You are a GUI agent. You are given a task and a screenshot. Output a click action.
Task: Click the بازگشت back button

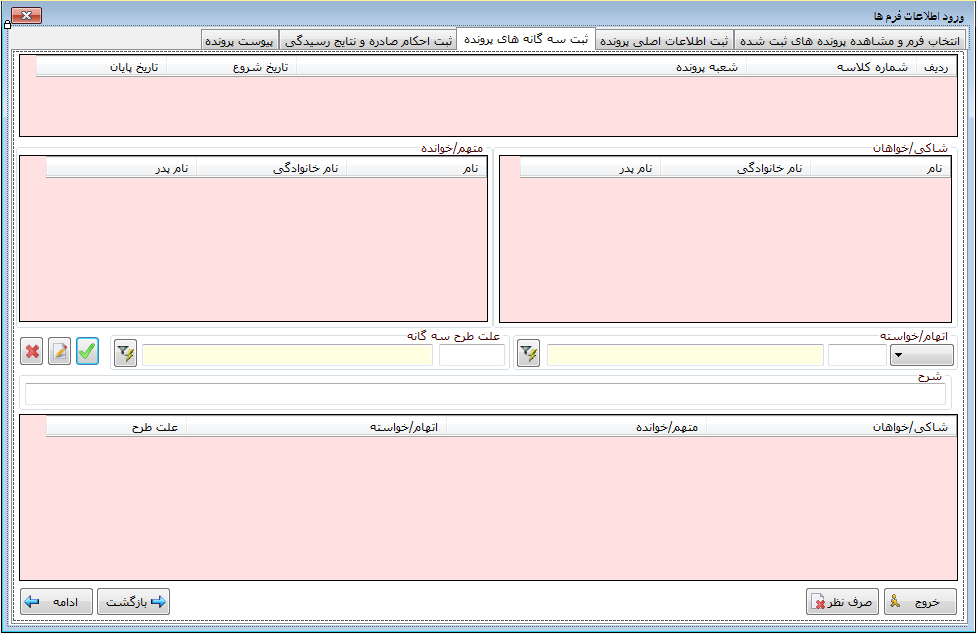click(134, 602)
